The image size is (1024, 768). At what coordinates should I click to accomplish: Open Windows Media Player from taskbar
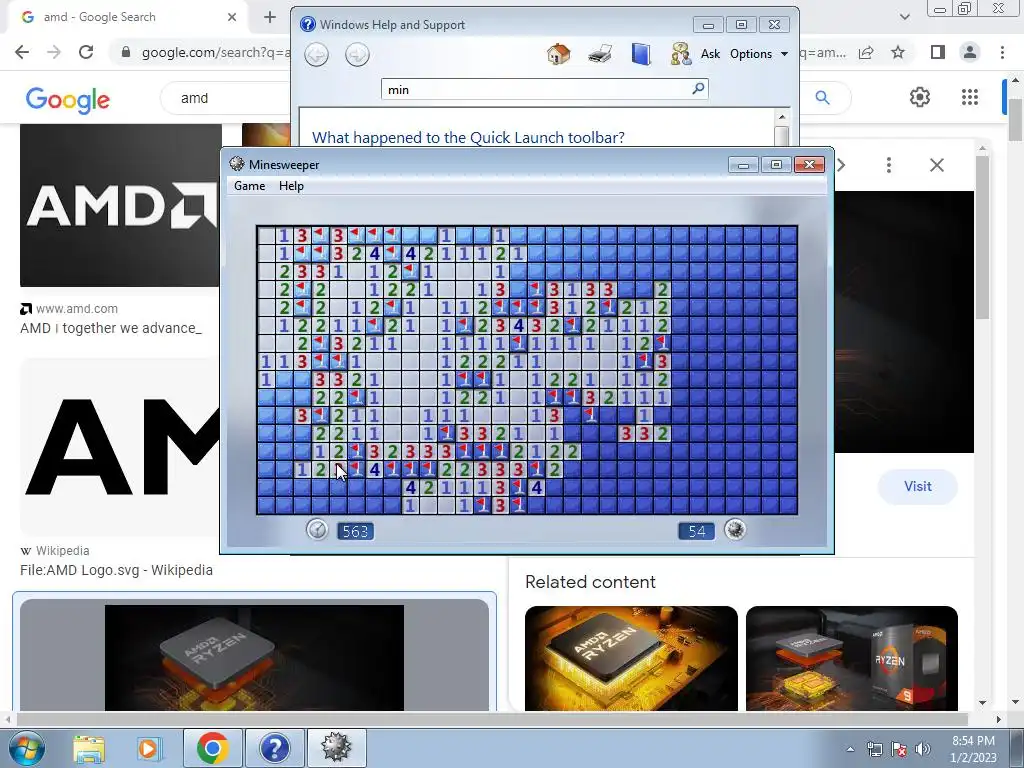tap(149, 748)
